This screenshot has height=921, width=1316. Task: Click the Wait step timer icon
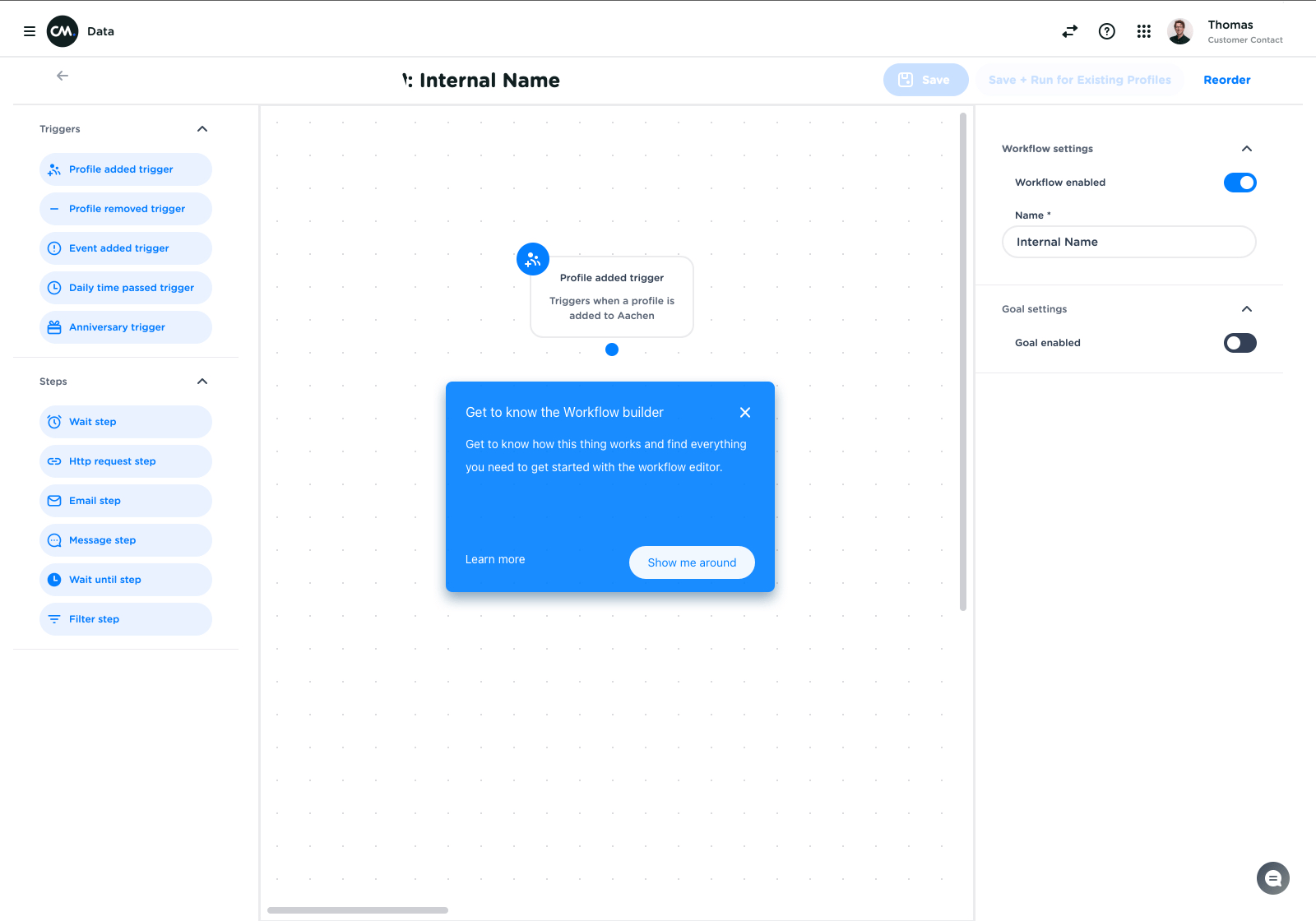tap(54, 422)
